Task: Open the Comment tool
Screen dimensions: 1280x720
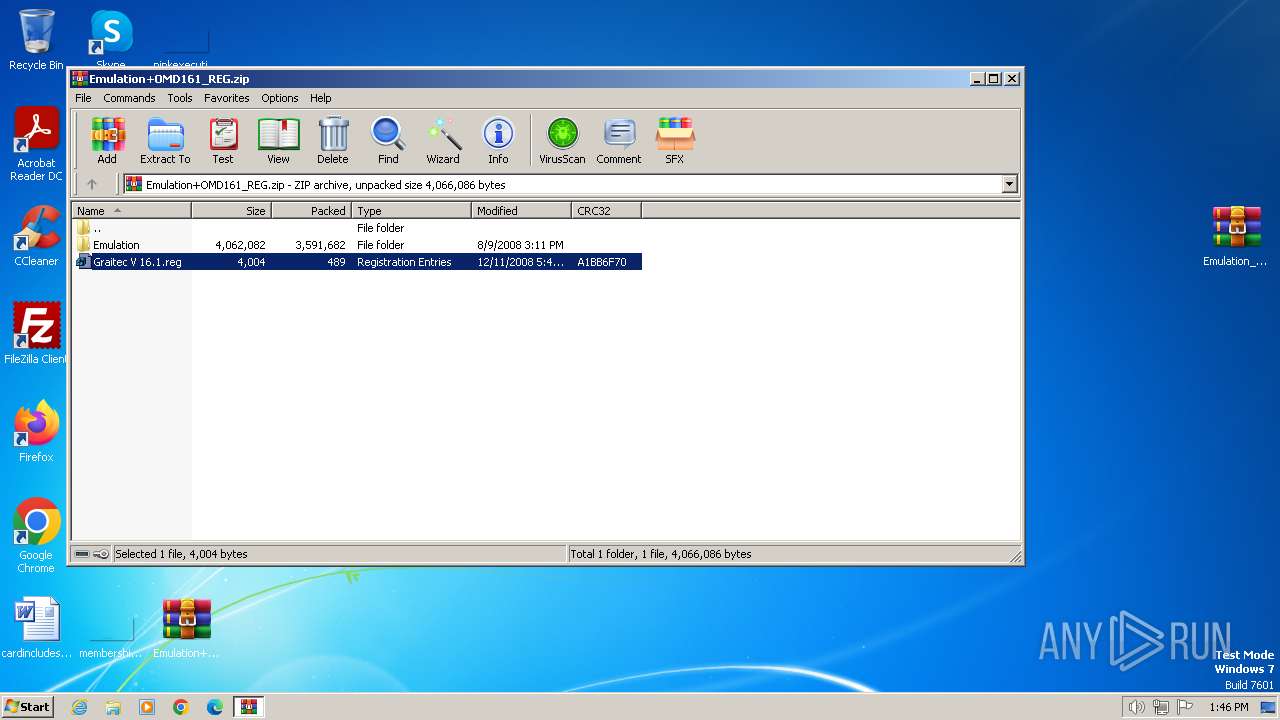Action: (619, 140)
